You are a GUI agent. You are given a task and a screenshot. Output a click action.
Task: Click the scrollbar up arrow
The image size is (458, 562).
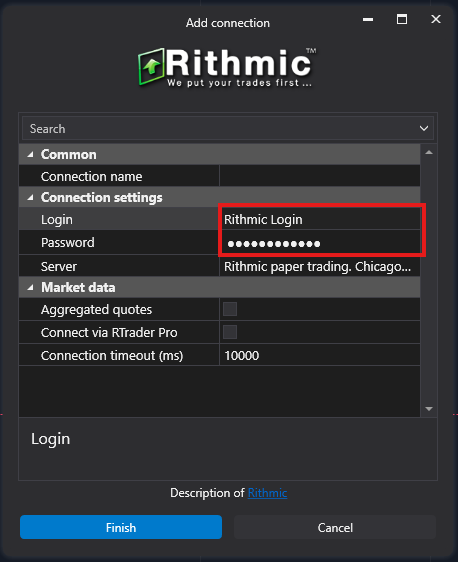(429, 153)
